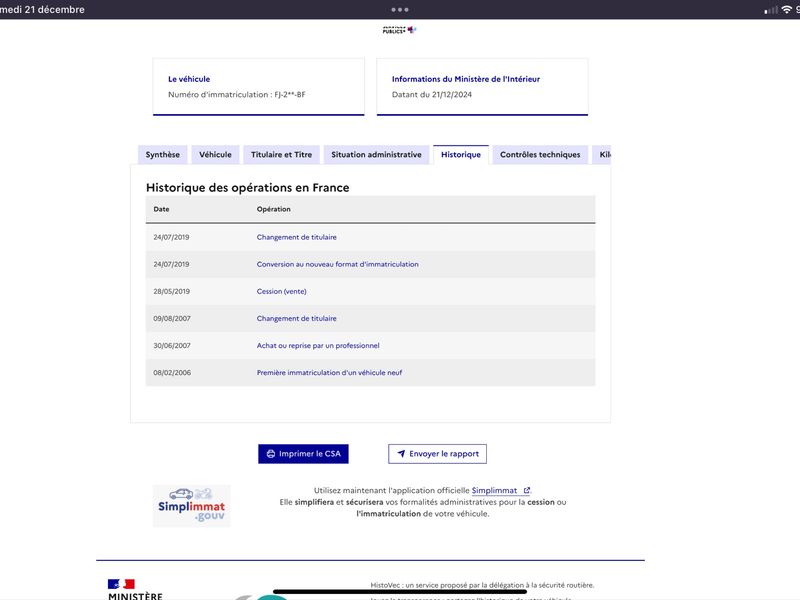Image resolution: width=800 pixels, height=600 pixels.
Task: Select the Situation administrative tab
Action: pos(377,155)
